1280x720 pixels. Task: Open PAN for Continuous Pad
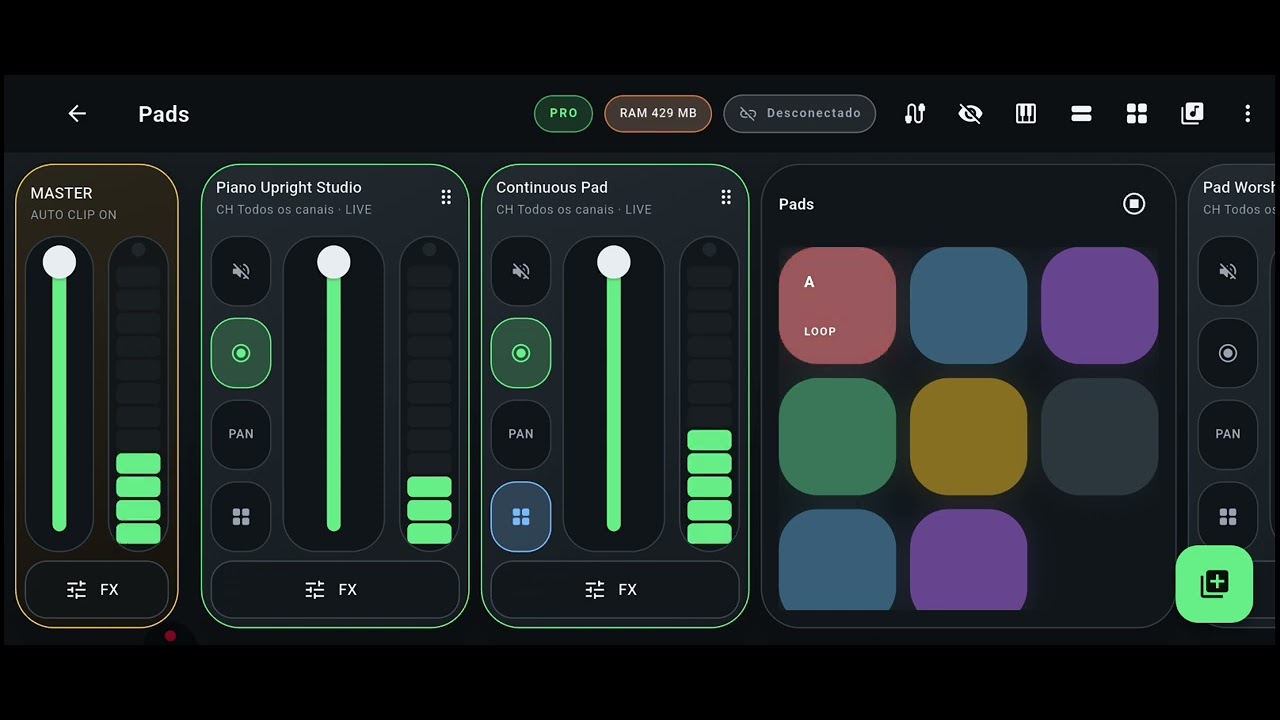(x=521, y=434)
